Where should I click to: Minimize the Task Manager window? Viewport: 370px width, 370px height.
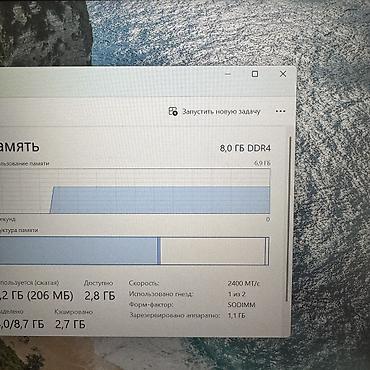228,74
